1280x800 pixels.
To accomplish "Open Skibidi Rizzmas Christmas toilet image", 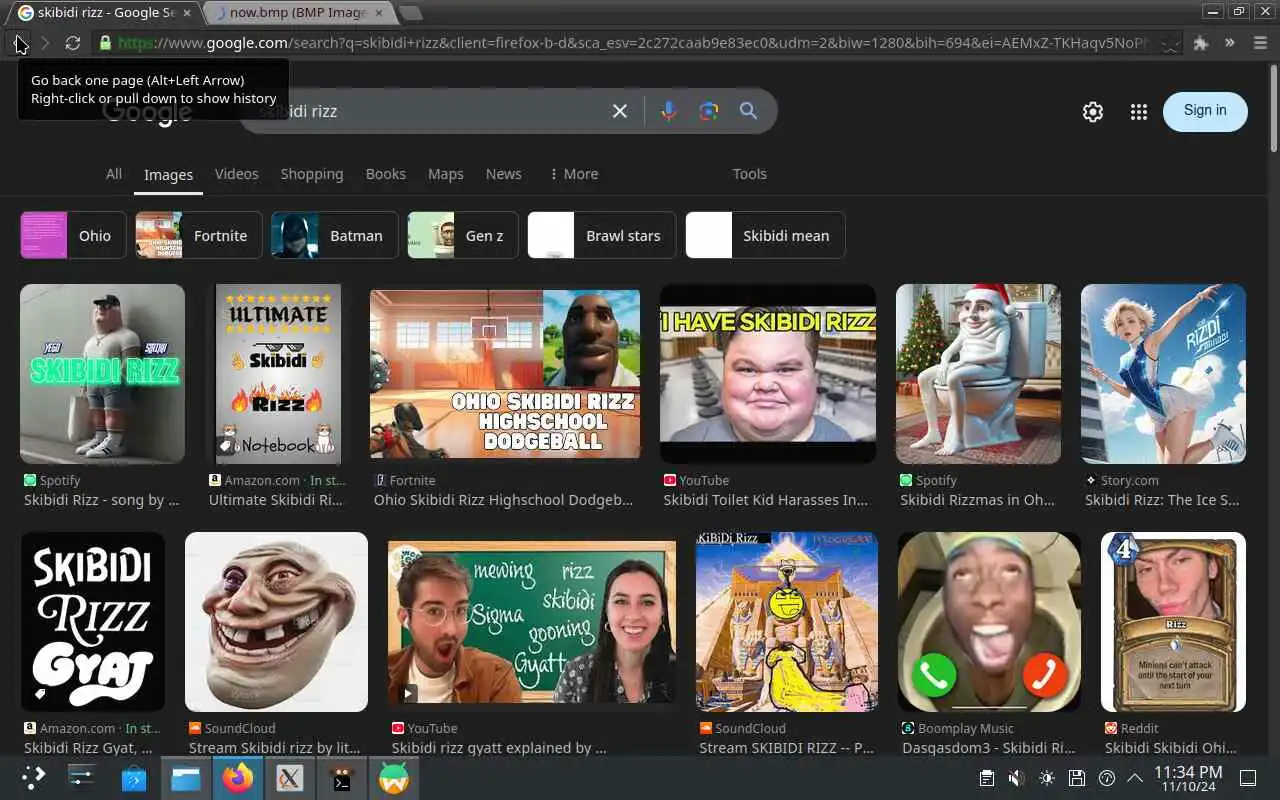I will tap(978, 374).
